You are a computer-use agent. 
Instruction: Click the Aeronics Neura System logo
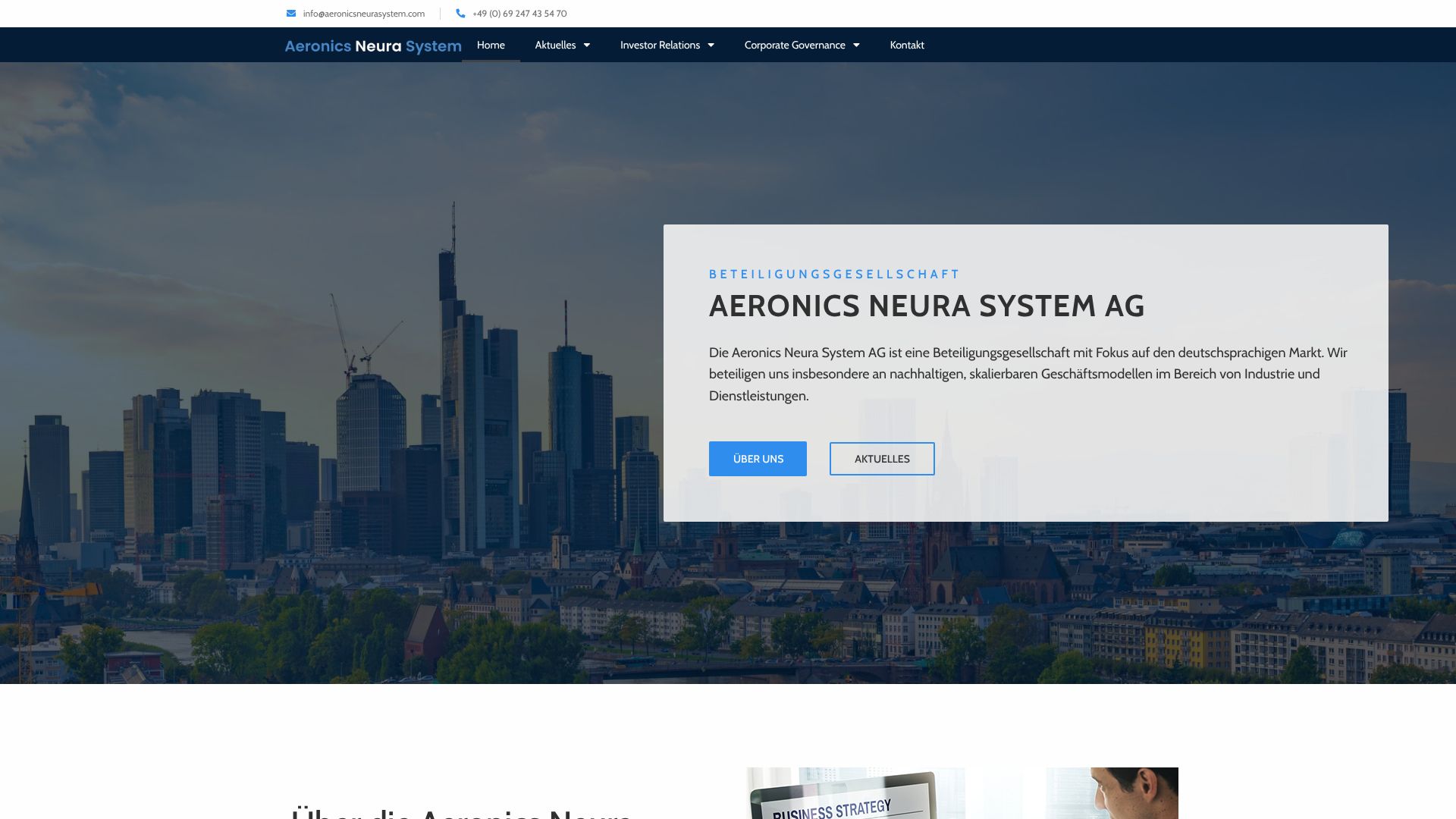(372, 46)
